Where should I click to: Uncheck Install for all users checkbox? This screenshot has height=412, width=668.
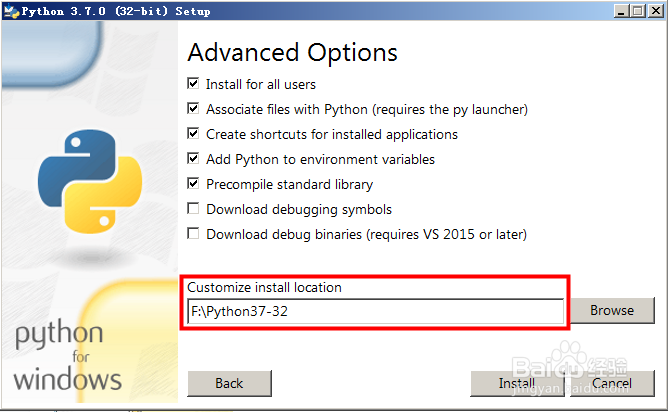pos(193,84)
